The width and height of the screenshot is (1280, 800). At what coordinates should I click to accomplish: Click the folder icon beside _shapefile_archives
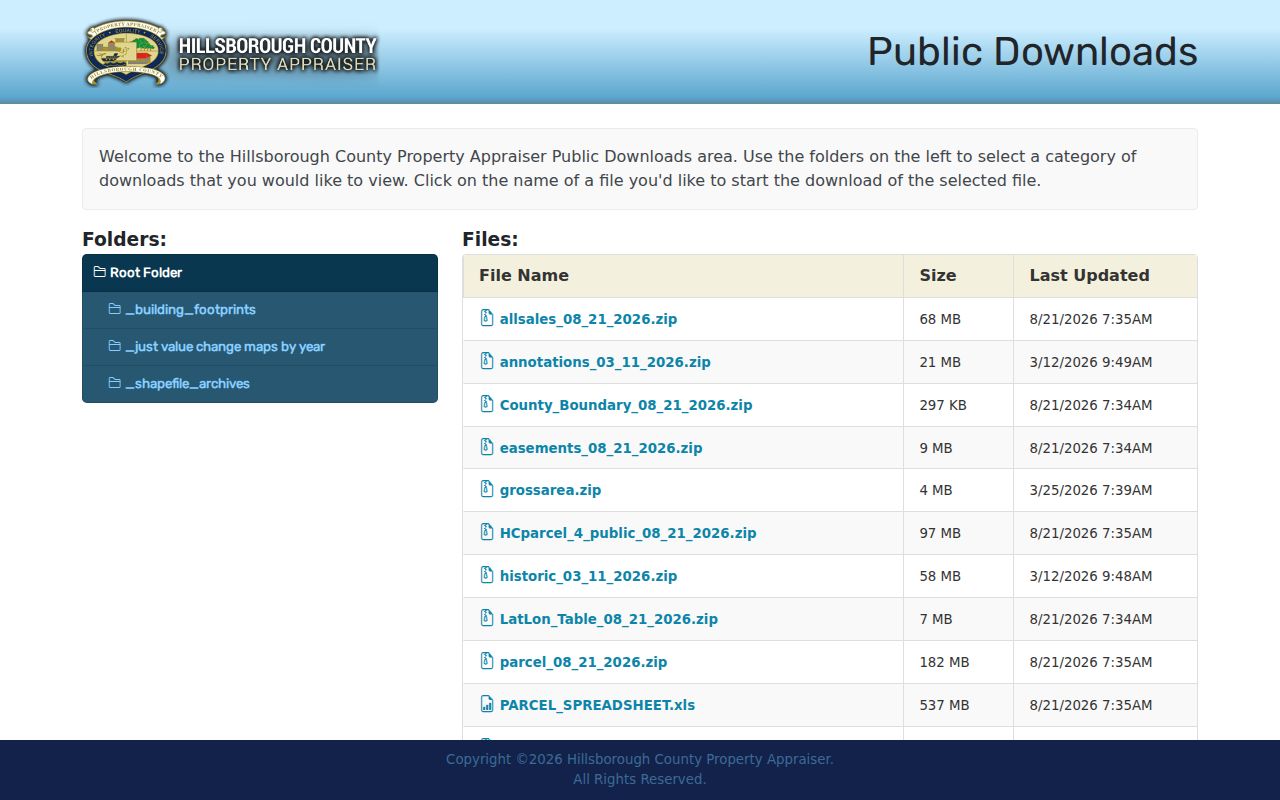pos(114,383)
